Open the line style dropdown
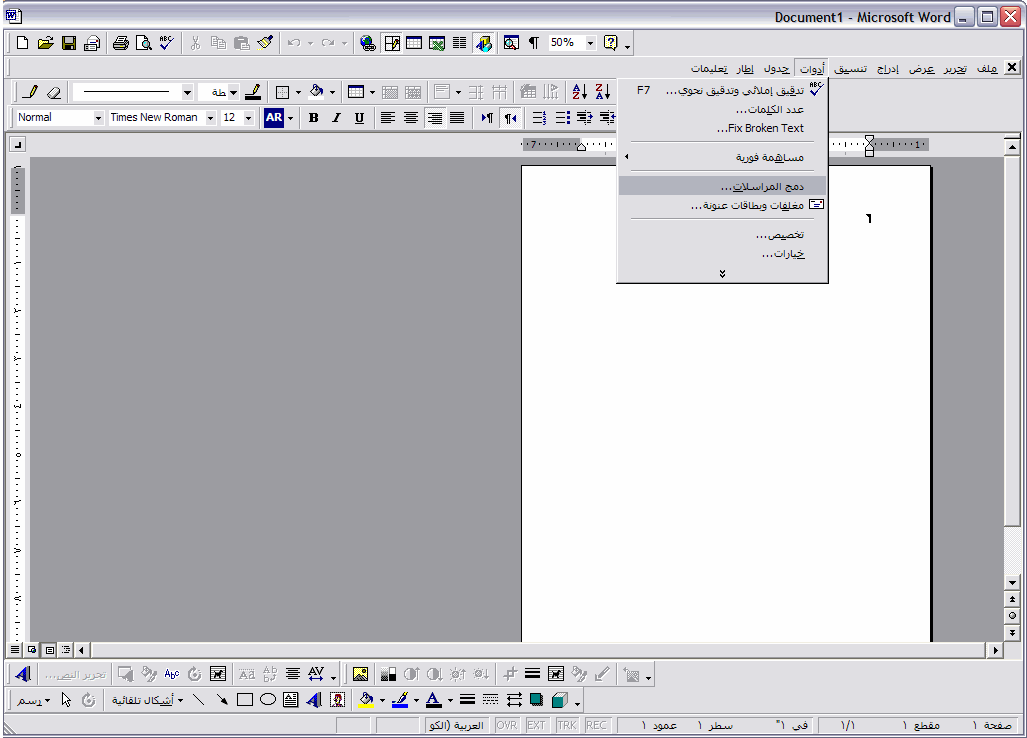1027x738 pixels. [x=187, y=92]
